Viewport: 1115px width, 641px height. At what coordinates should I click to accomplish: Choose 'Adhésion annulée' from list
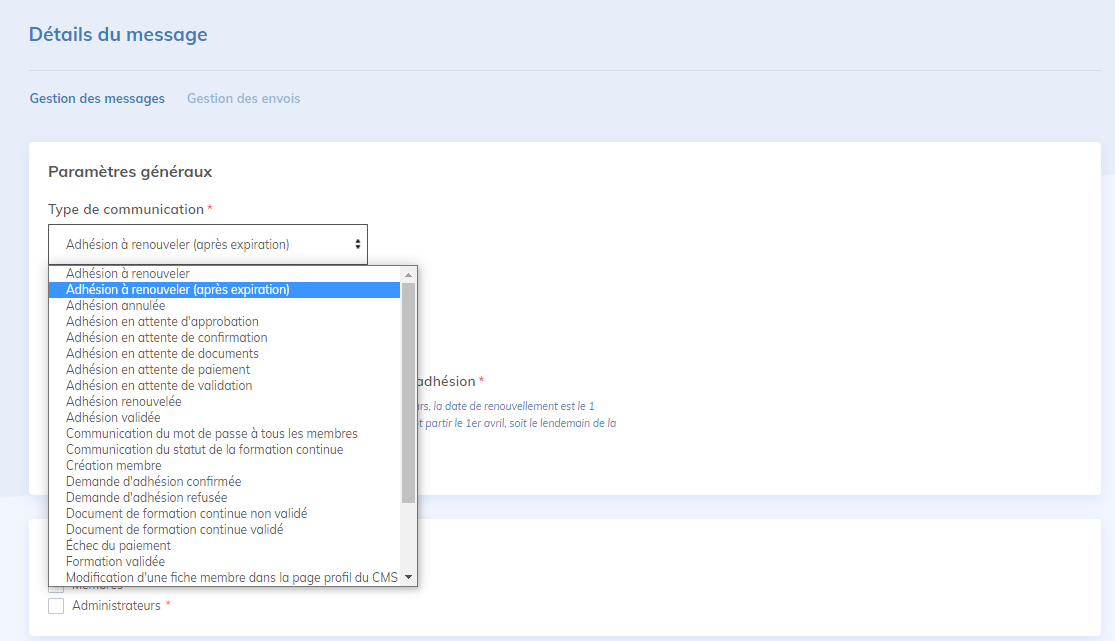click(x=116, y=306)
